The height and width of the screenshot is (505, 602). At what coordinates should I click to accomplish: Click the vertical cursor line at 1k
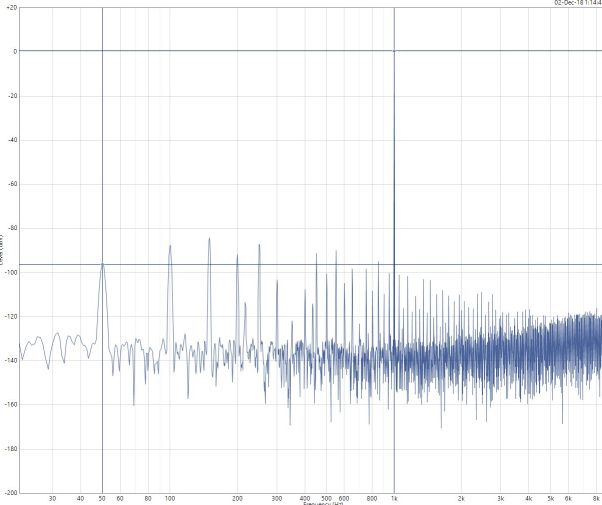(x=394, y=150)
